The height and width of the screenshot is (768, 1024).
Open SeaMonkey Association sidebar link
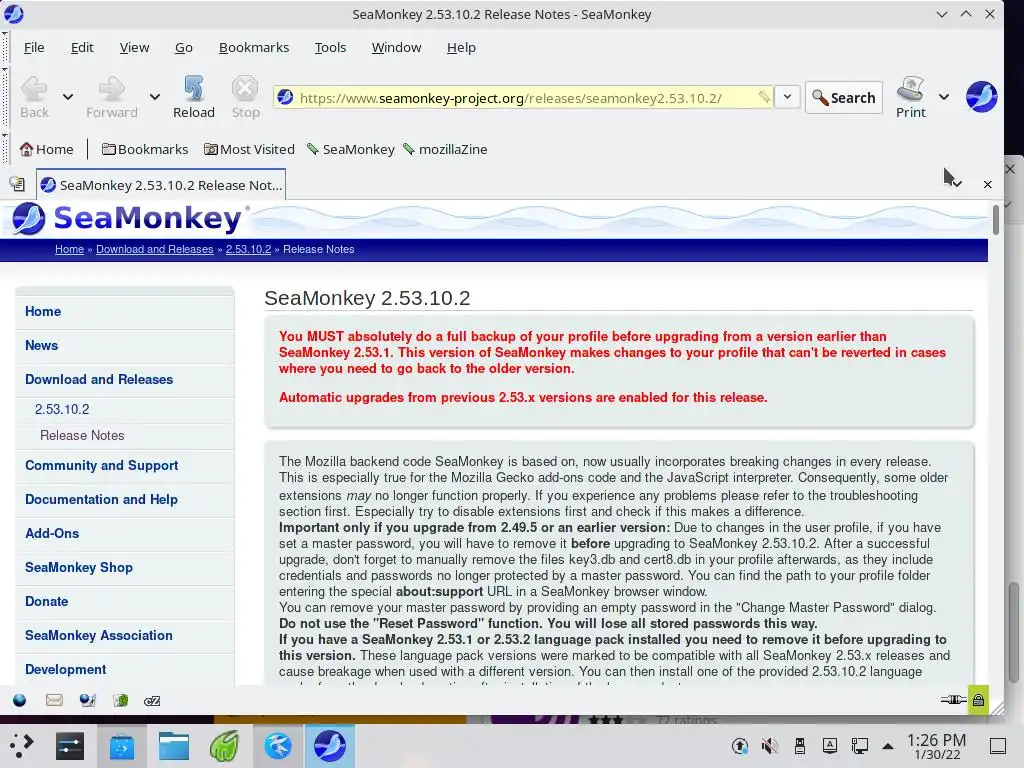click(x=99, y=635)
